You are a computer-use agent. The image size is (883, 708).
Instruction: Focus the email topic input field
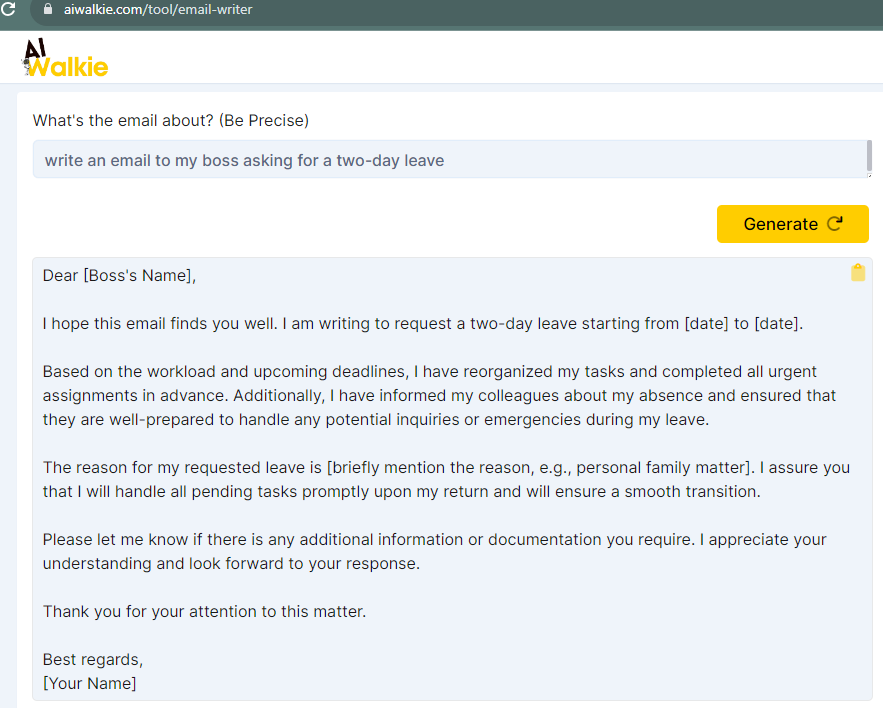[x=449, y=159]
